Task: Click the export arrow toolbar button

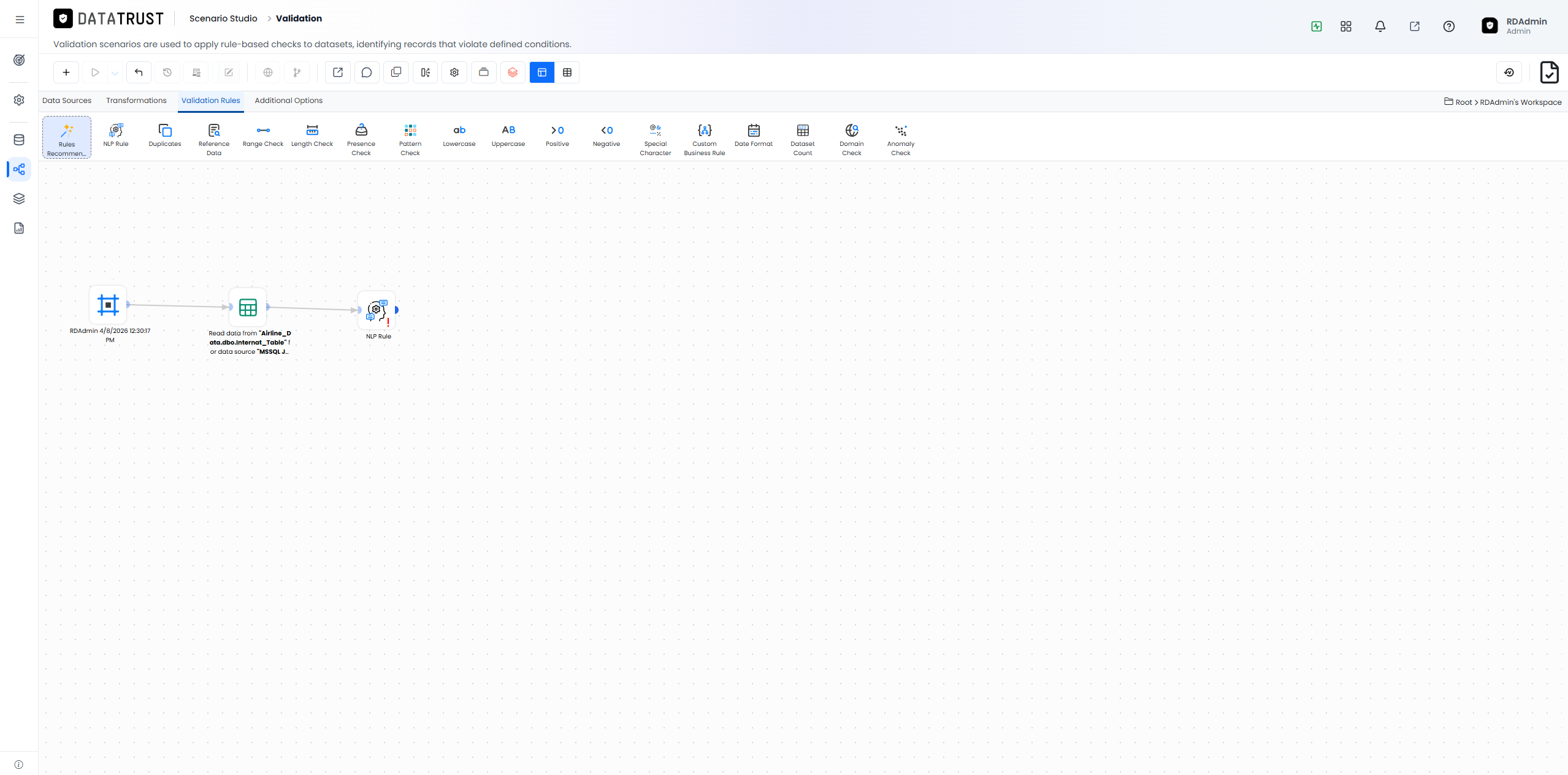Action: 338,72
